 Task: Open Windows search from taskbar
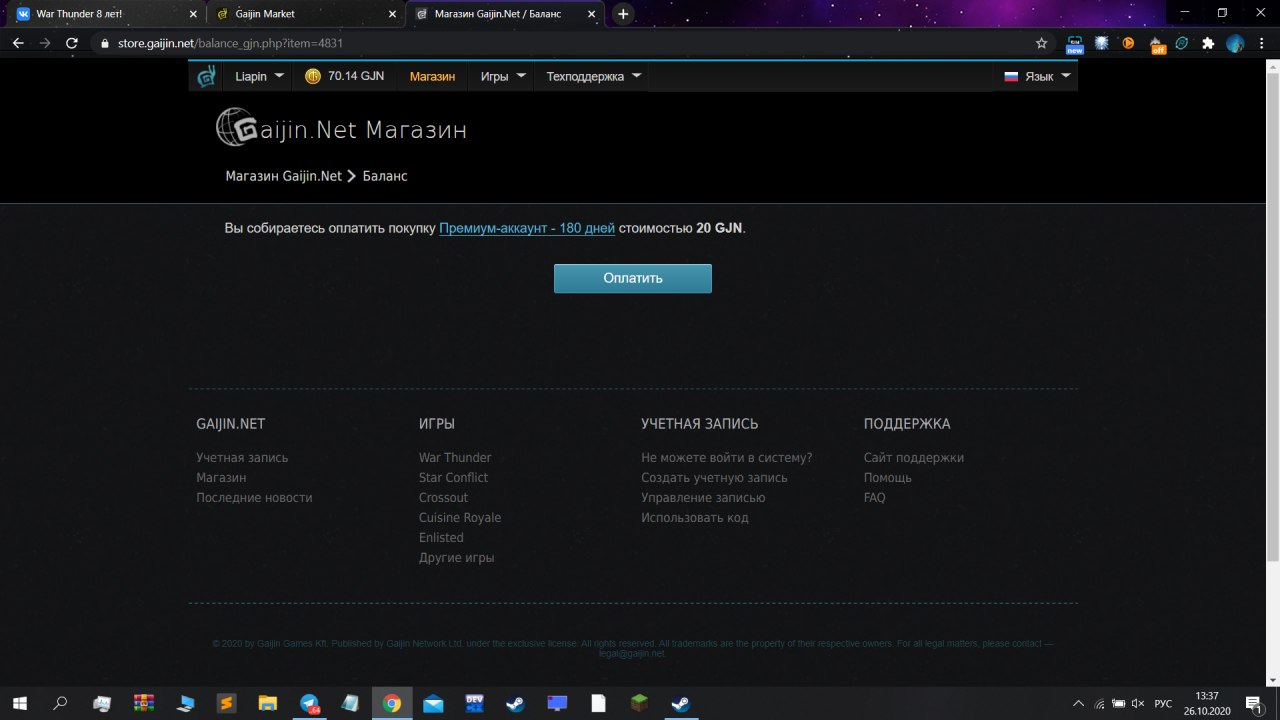[x=60, y=703]
